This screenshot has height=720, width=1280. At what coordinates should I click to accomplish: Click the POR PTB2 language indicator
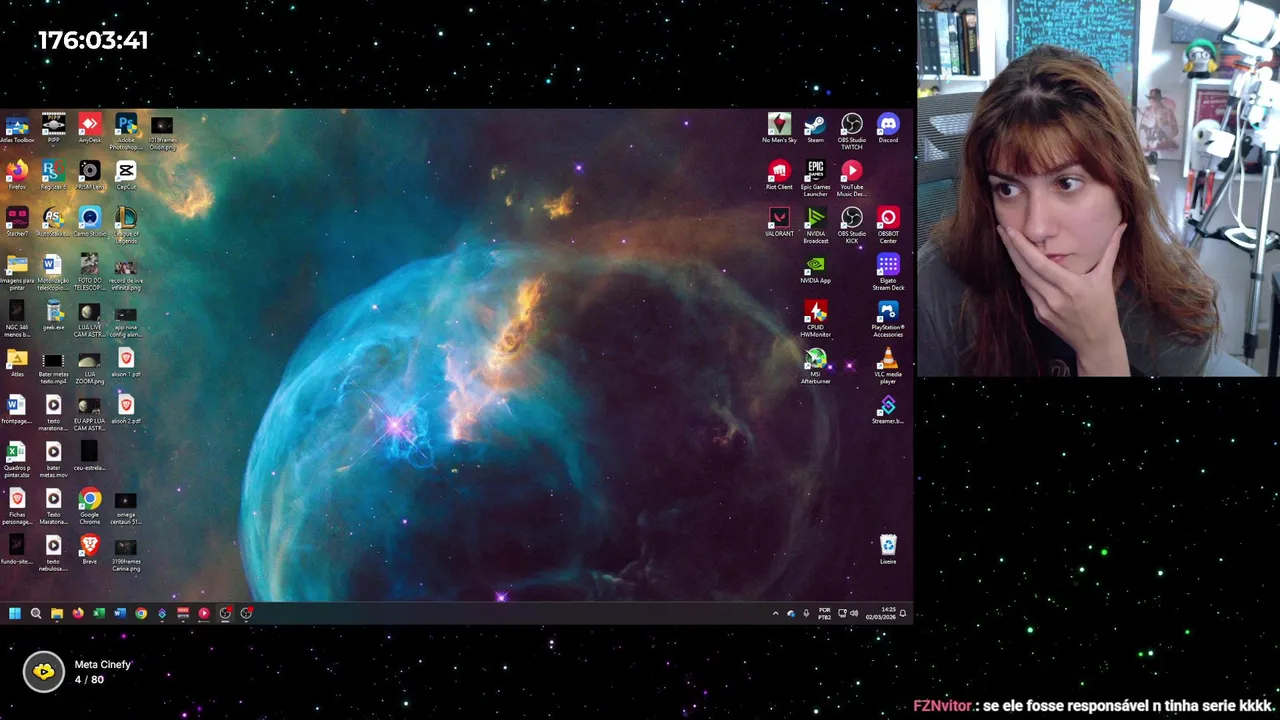[825, 613]
